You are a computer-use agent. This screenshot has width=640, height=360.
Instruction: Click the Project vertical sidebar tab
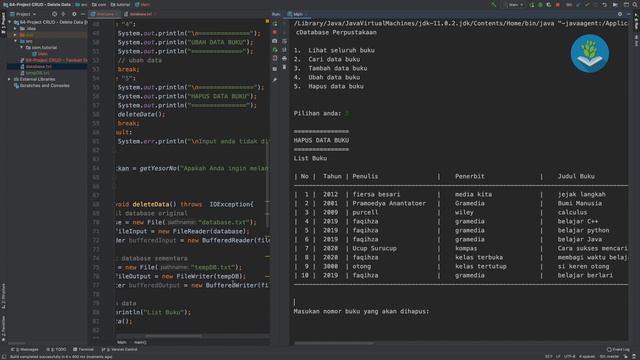pos(3,24)
